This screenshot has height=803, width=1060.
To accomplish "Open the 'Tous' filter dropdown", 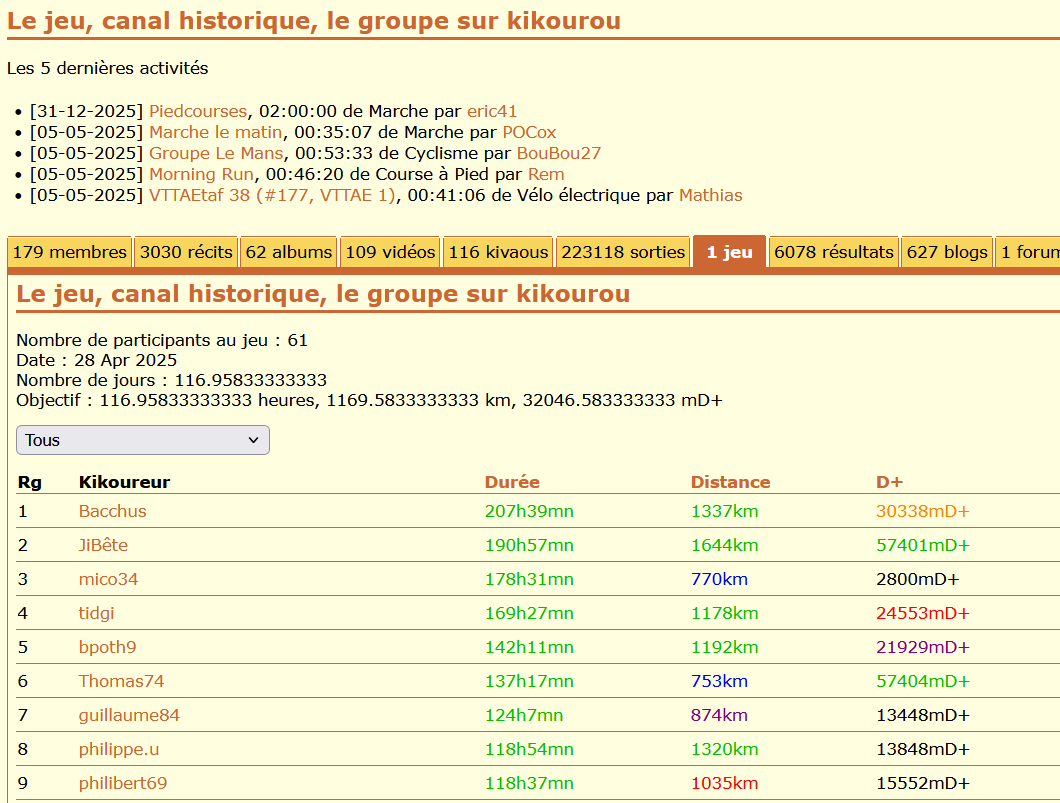I will pyautogui.click(x=142, y=440).
